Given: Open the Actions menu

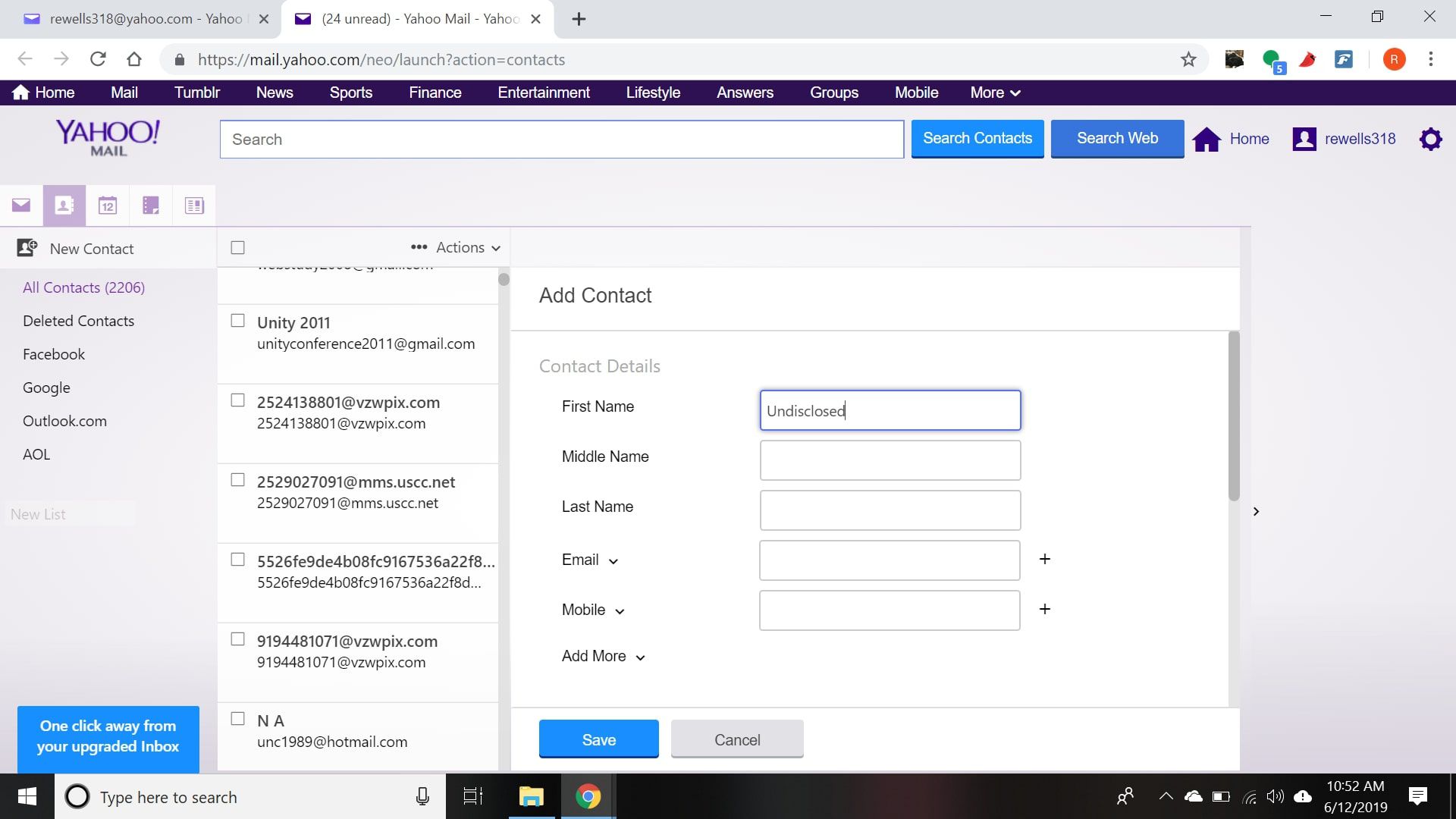Looking at the screenshot, I should 454,248.
